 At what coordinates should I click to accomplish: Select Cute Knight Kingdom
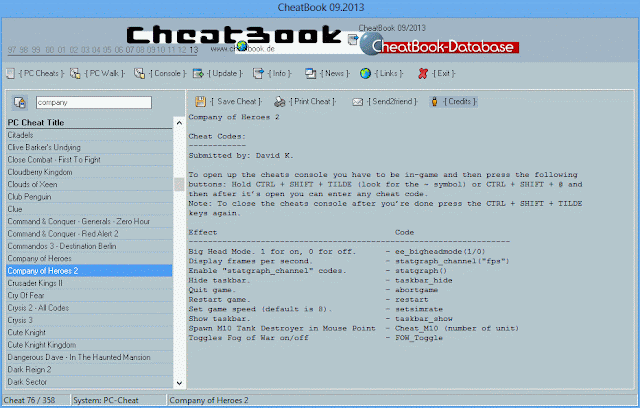coord(89,345)
